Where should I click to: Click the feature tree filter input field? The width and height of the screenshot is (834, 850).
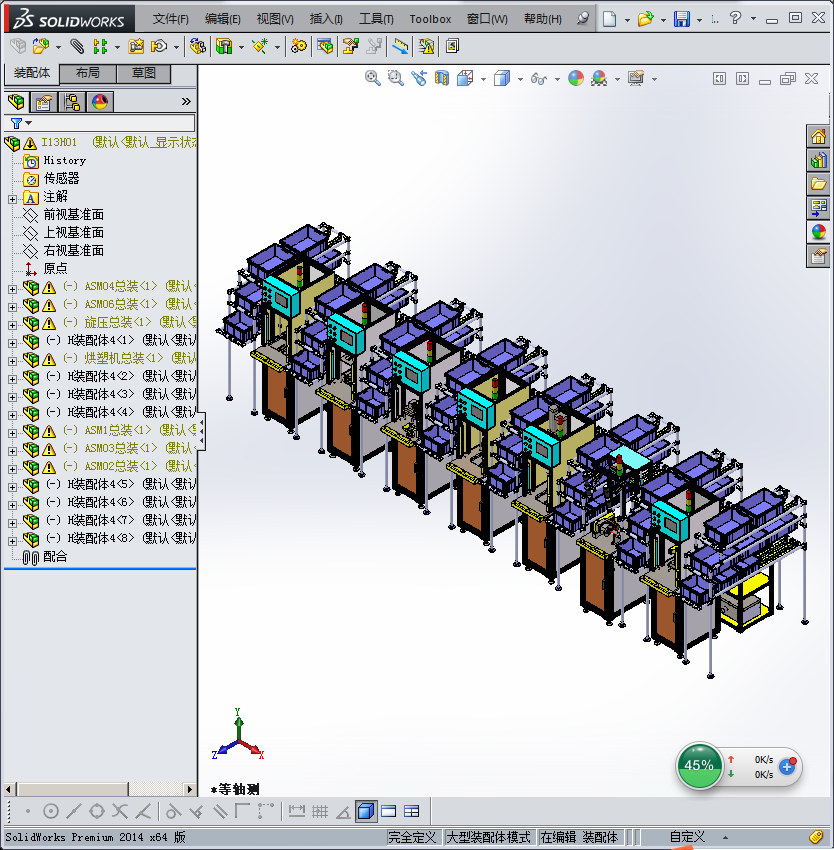coord(99,123)
